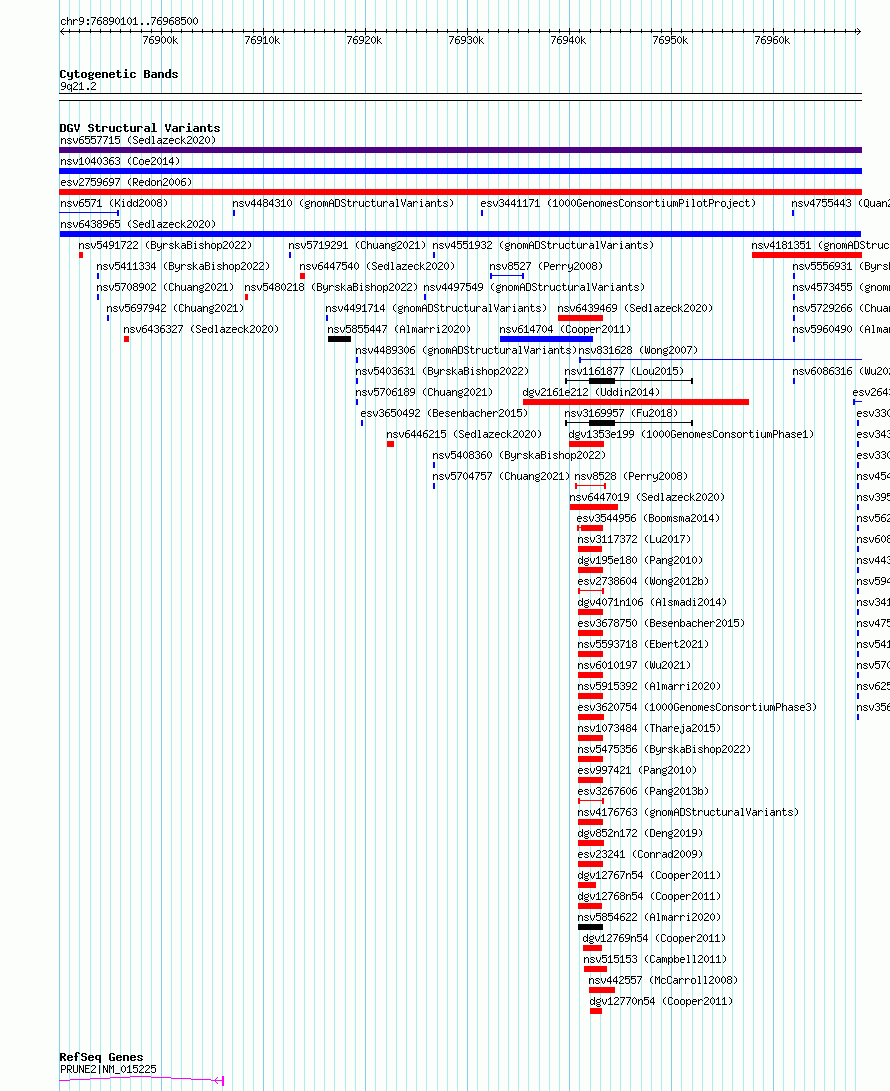
Task: Open nsv4484310 gnomADStructuralVariants label
Action: click(343, 203)
